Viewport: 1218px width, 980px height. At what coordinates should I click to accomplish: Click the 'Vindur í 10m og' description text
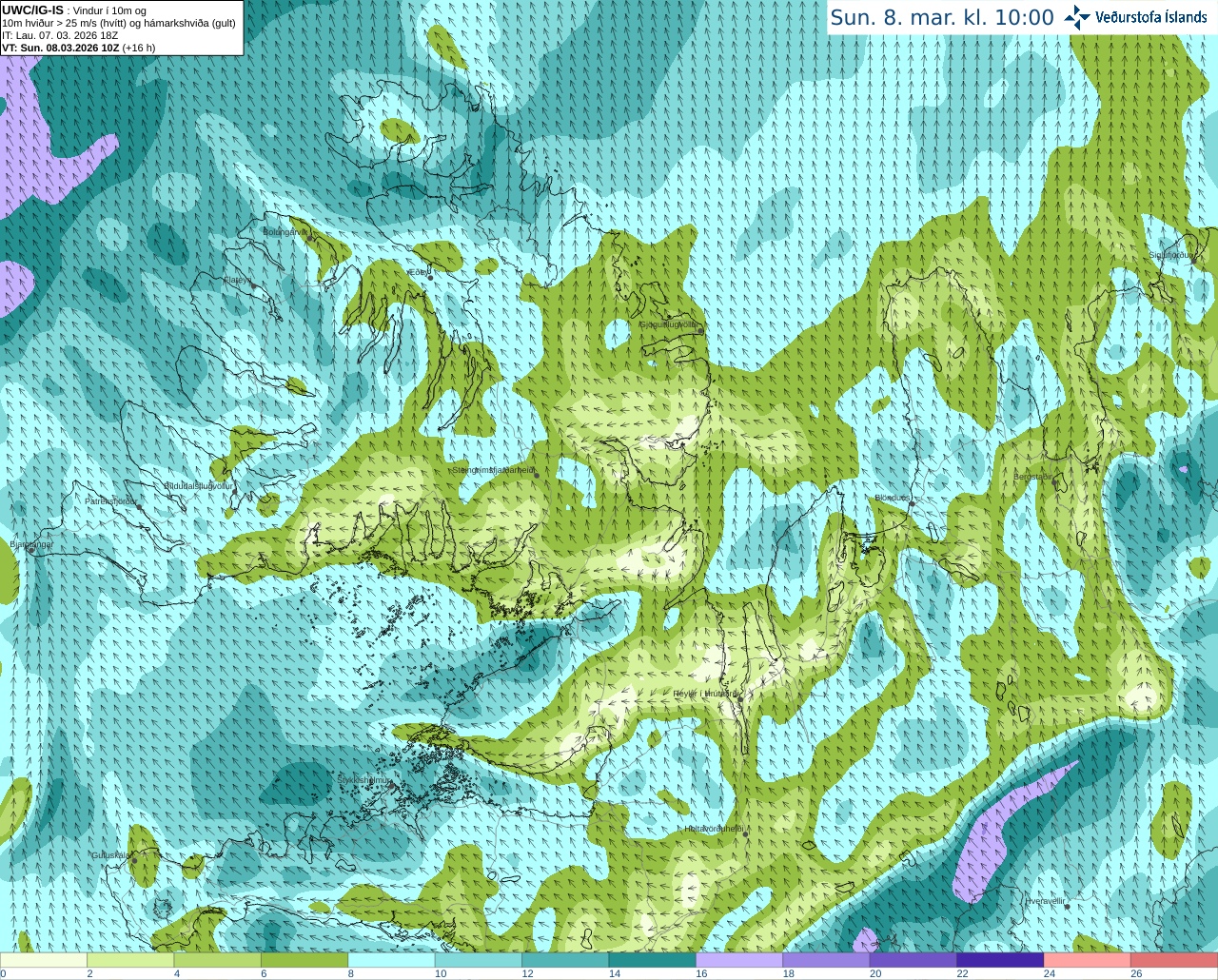pyautogui.click(x=108, y=11)
